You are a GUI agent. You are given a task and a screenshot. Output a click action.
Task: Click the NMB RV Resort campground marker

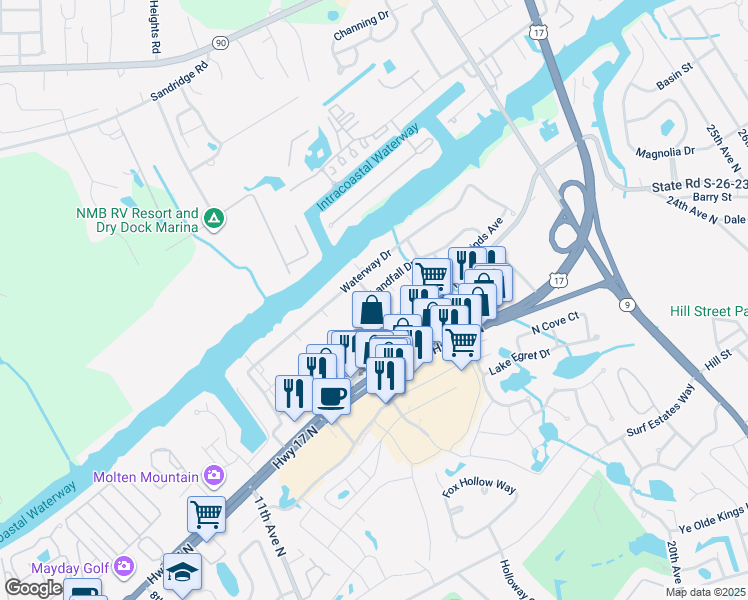tap(214, 219)
